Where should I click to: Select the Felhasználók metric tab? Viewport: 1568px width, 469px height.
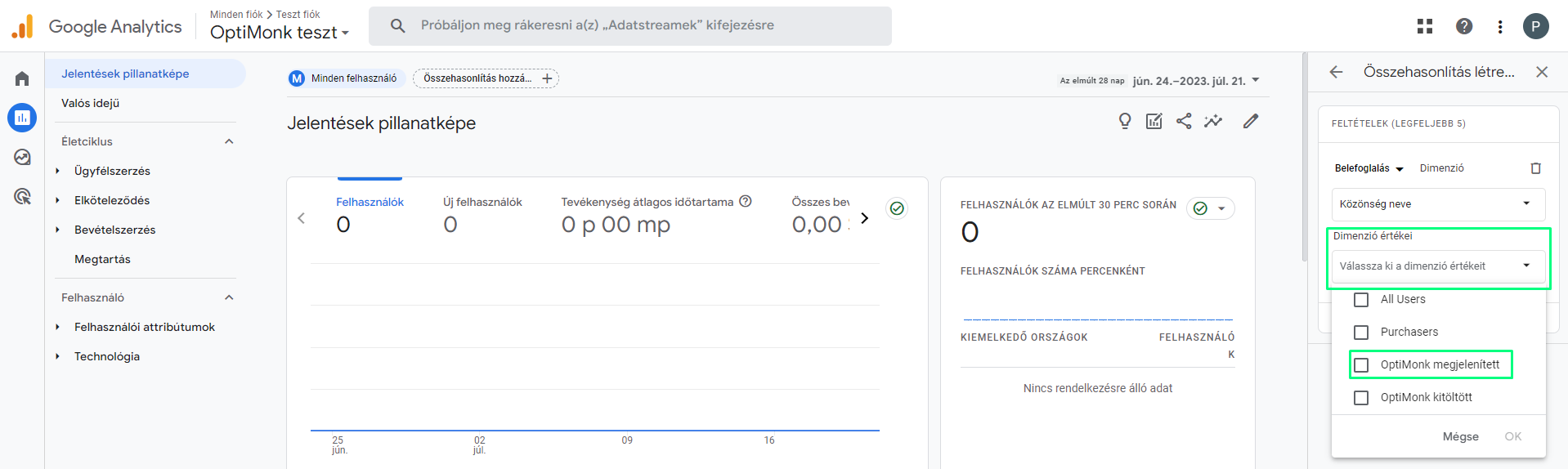[370, 214]
